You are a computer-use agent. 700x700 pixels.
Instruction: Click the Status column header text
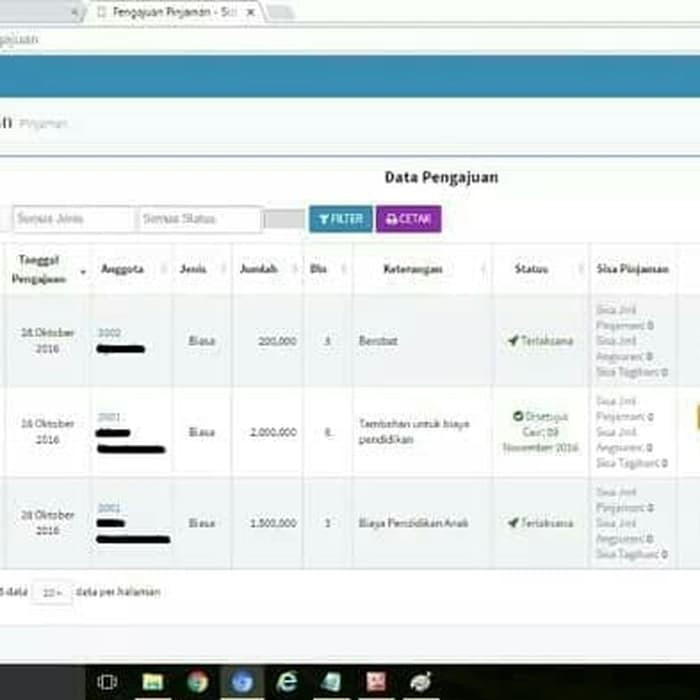click(531, 269)
